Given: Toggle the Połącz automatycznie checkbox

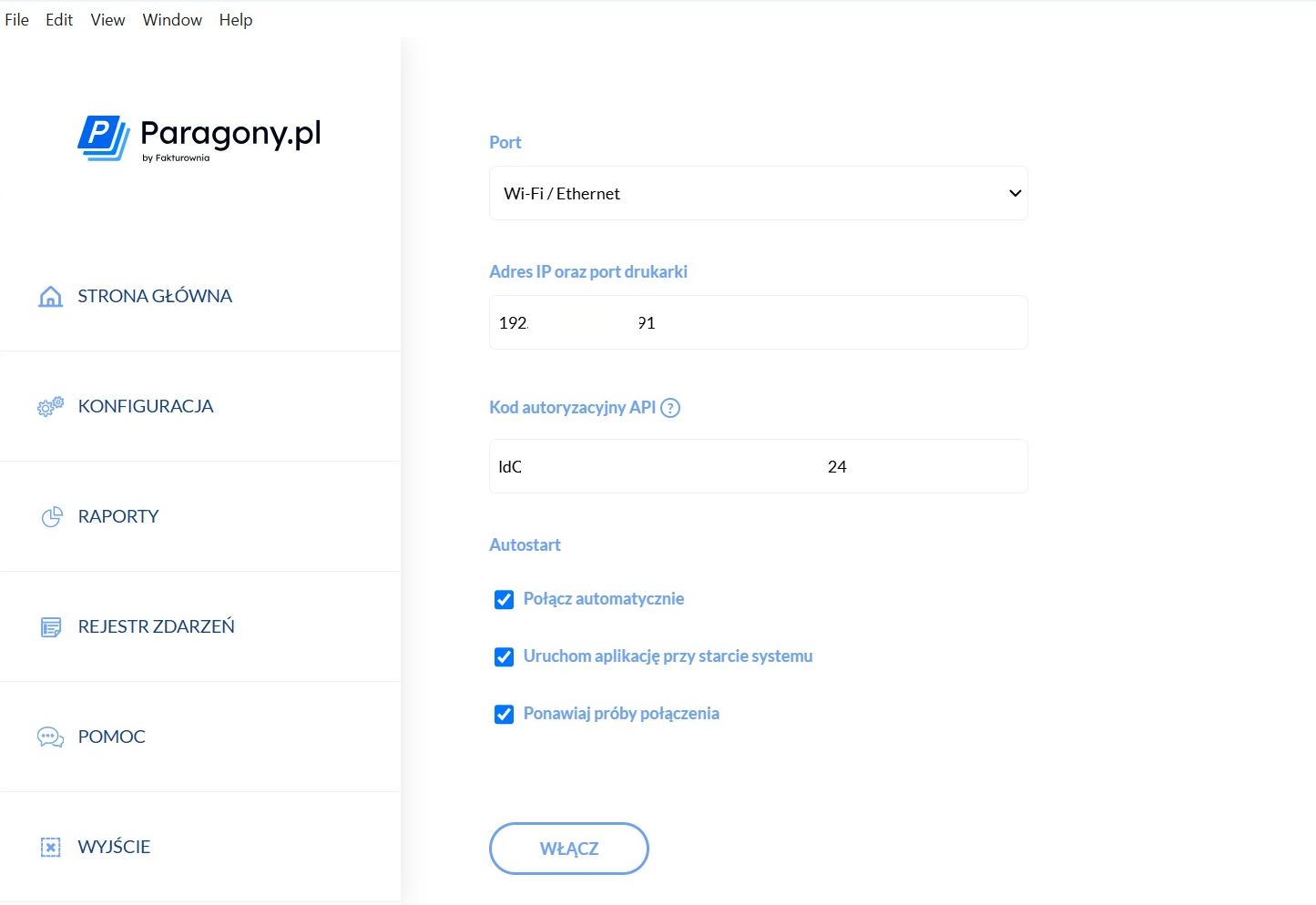Looking at the screenshot, I should (x=504, y=599).
